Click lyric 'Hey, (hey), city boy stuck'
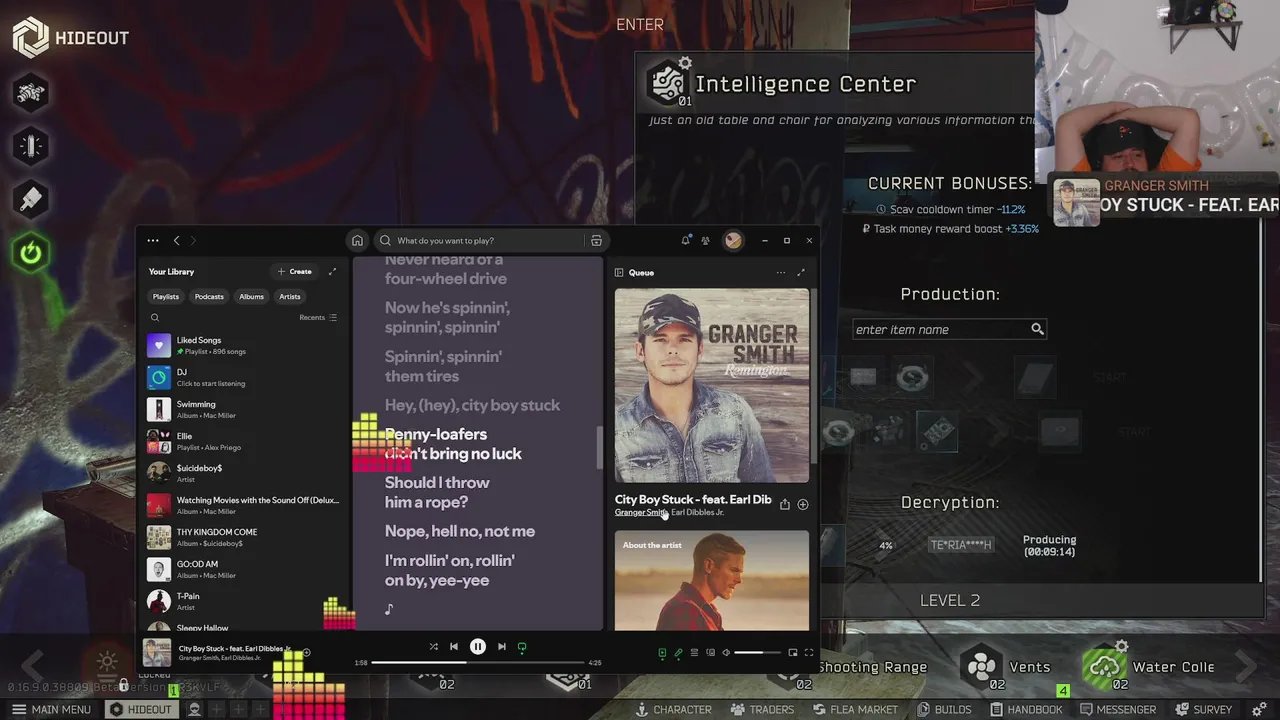1280x720 pixels. coord(472,405)
